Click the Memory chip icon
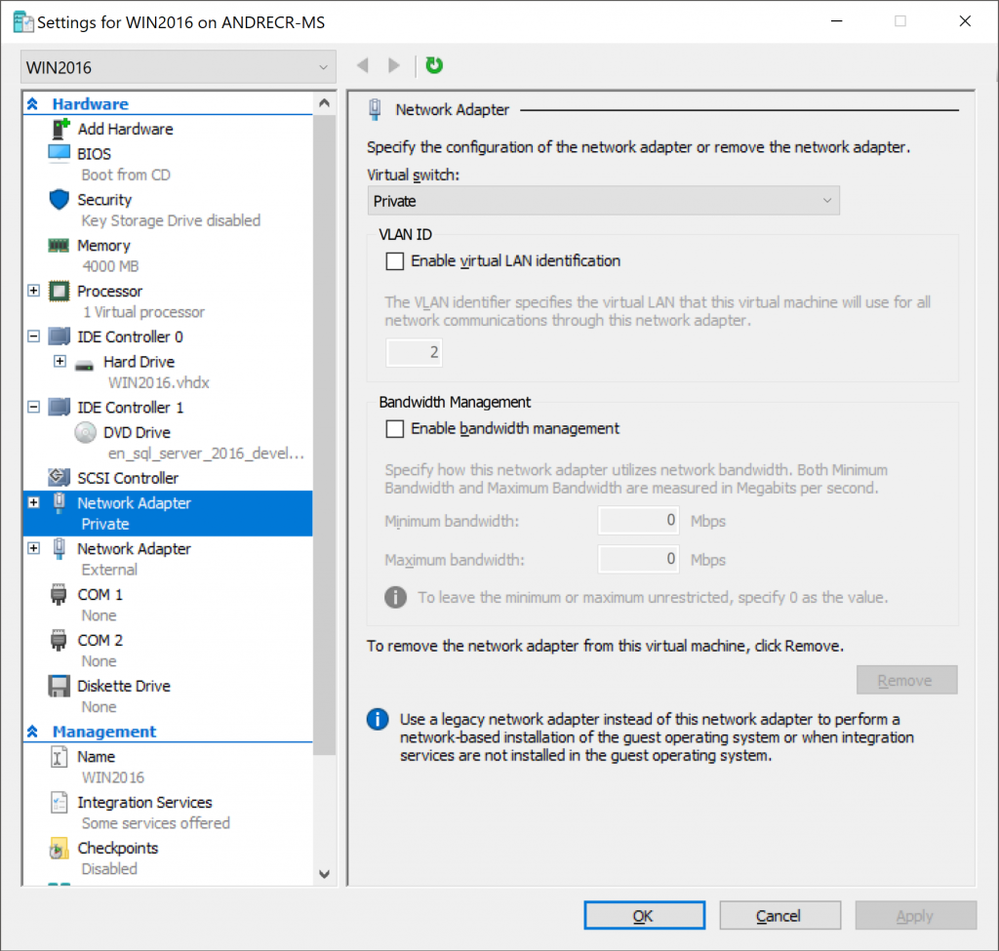999x951 pixels. pyautogui.click(x=59, y=245)
